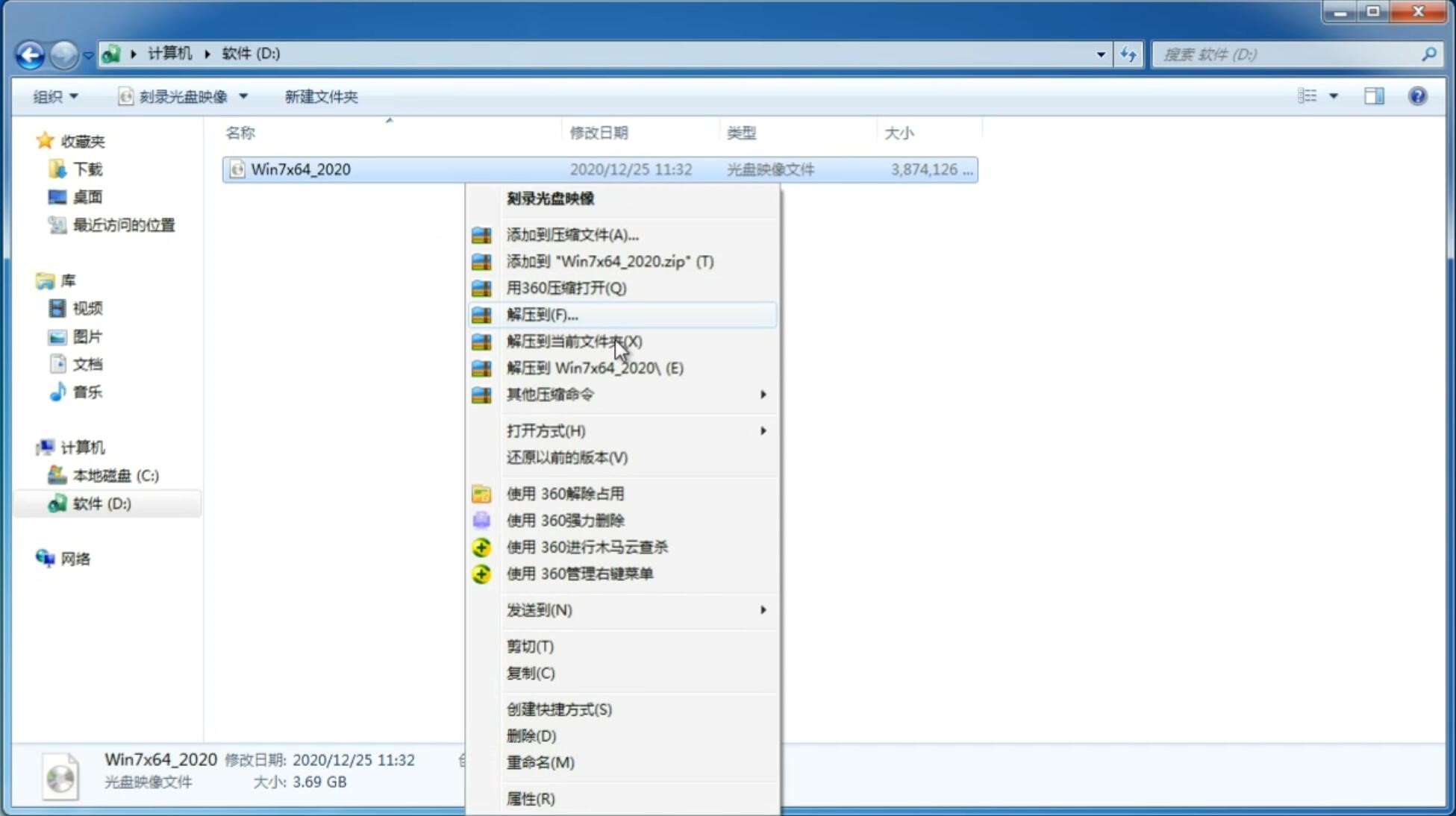Click 使用360进行木马云查杀 icon
The width and height of the screenshot is (1456, 816).
tap(480, 546)
